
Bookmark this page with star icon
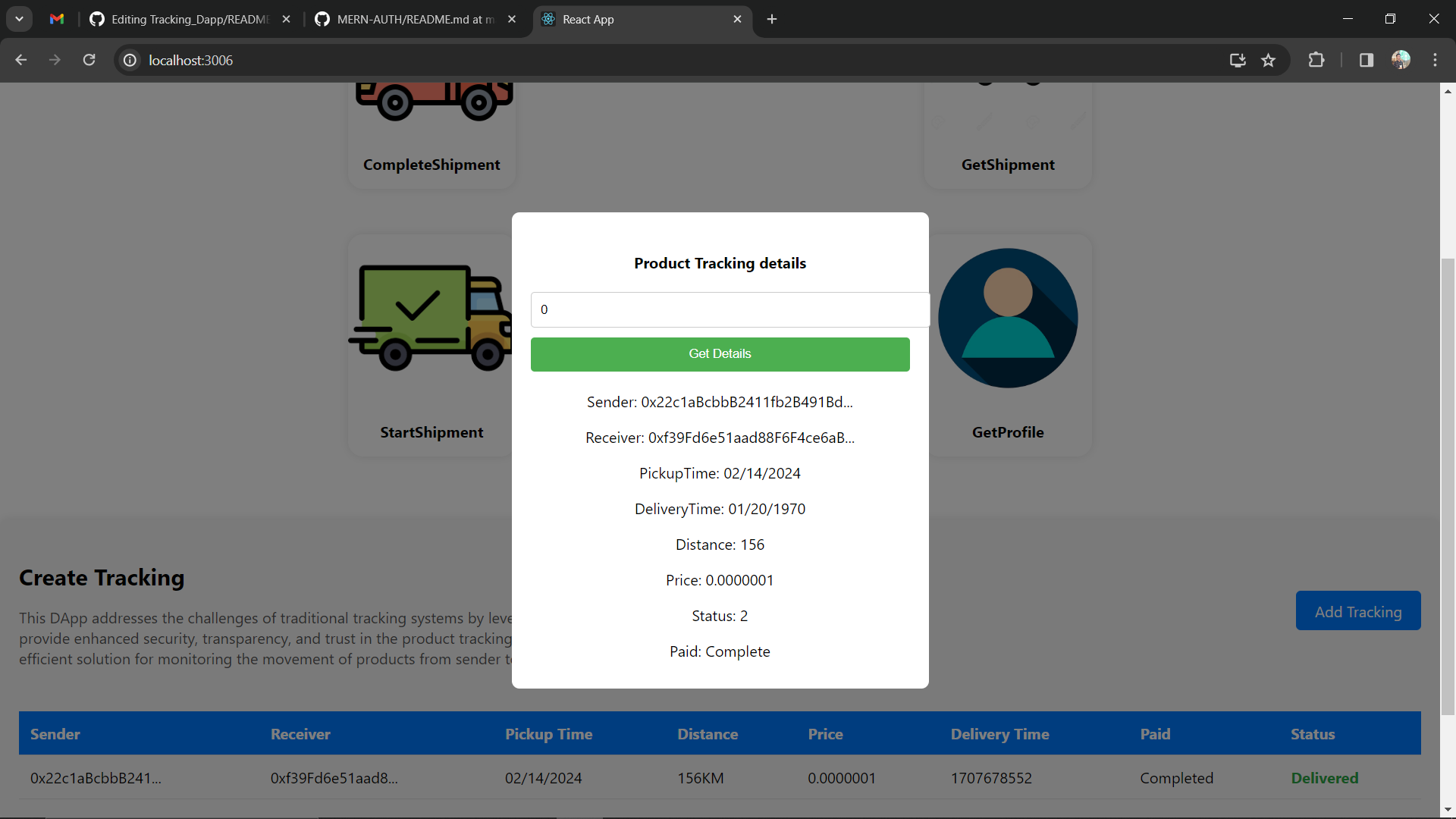click(1268, 61)
